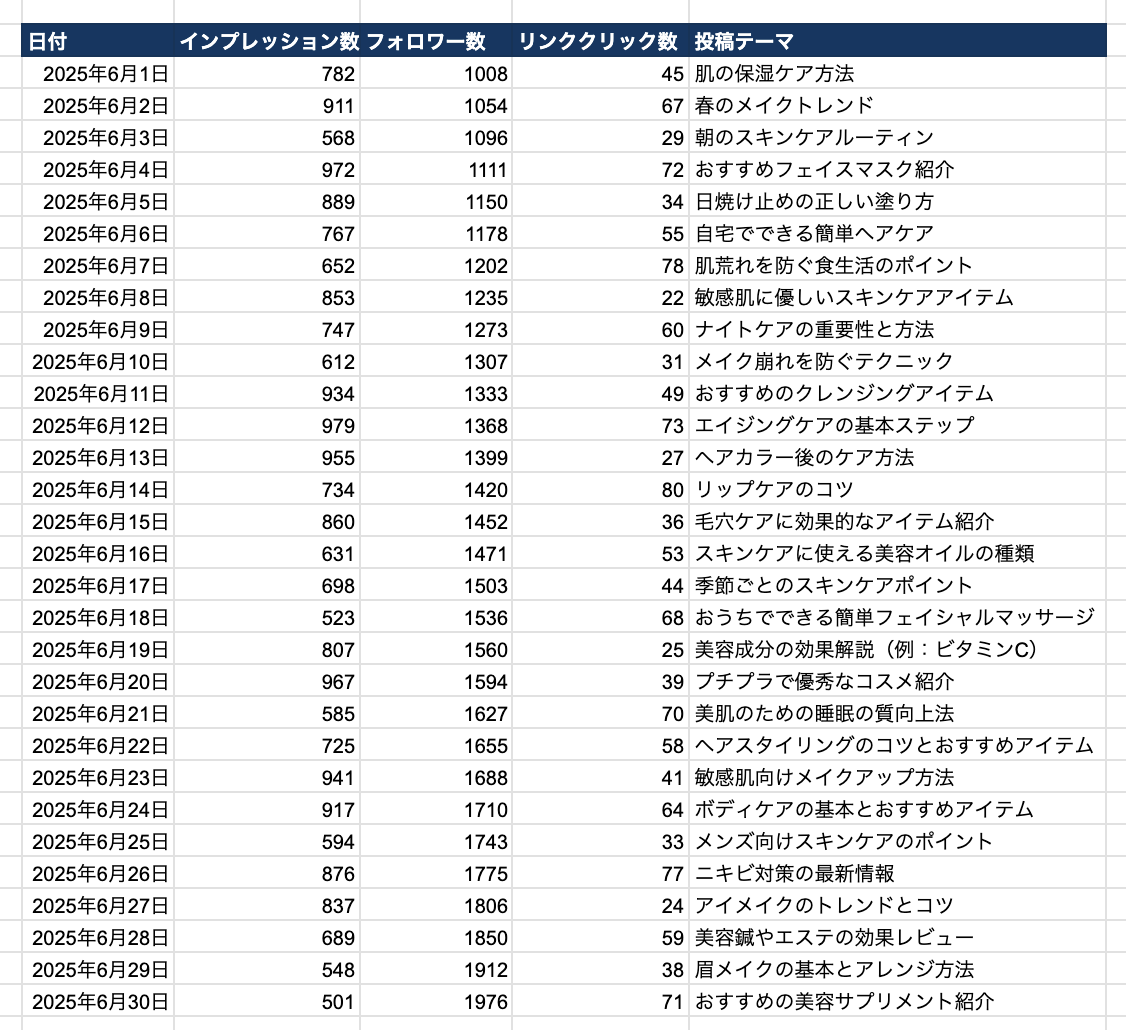Select the cell おうちでできる簡単フェイシャルマッサージ

(x=898, y=617)
